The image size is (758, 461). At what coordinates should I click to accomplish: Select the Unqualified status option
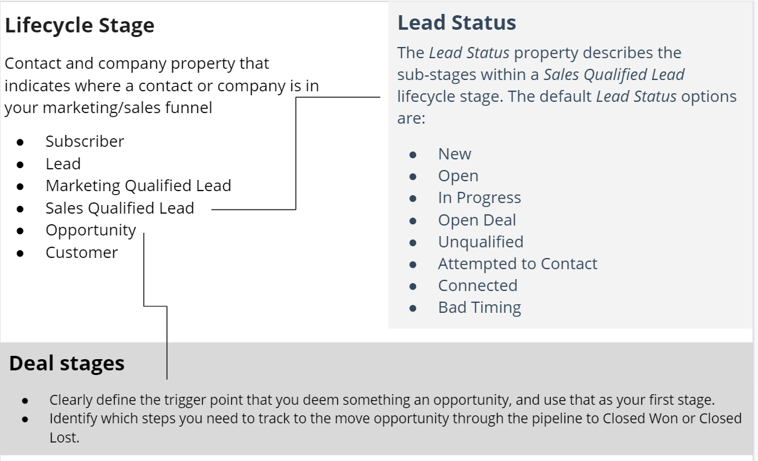[x=481, y=242]
